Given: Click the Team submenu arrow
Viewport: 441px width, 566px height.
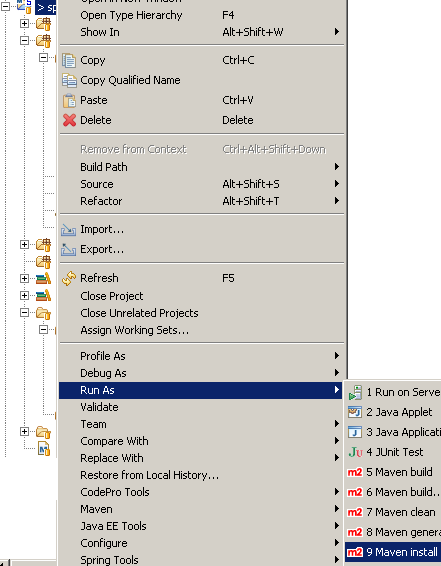Looking at the screenshot, I should point(336,424).
